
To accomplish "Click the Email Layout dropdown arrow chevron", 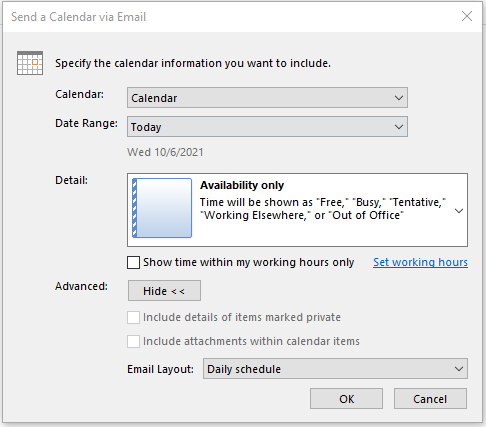I will 459,369.
